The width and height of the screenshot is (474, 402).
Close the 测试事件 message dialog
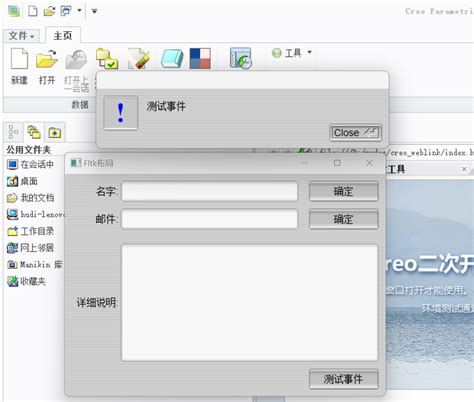(355, 133)
